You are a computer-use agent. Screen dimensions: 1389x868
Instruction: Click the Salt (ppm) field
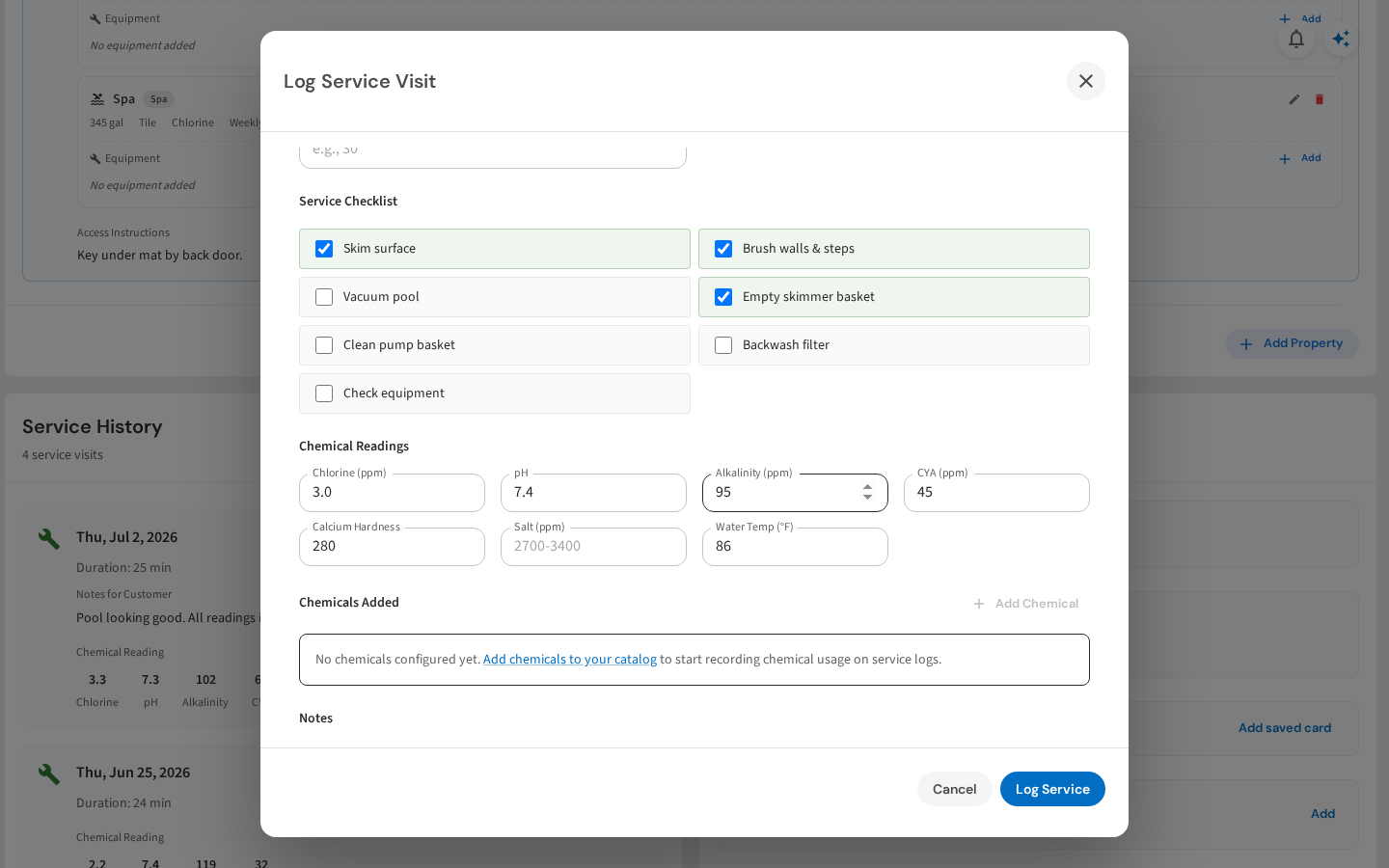593,547
